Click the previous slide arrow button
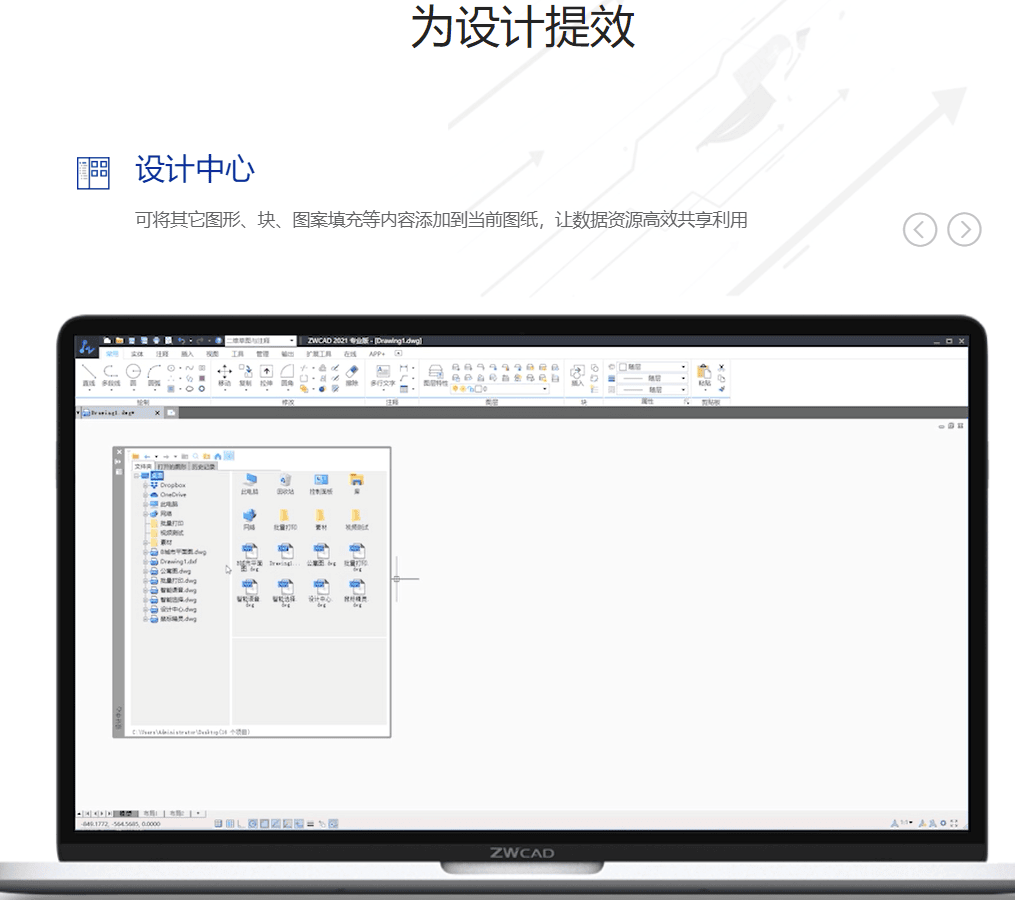This screenshot has width=1015, height=900. coord(920,230)
